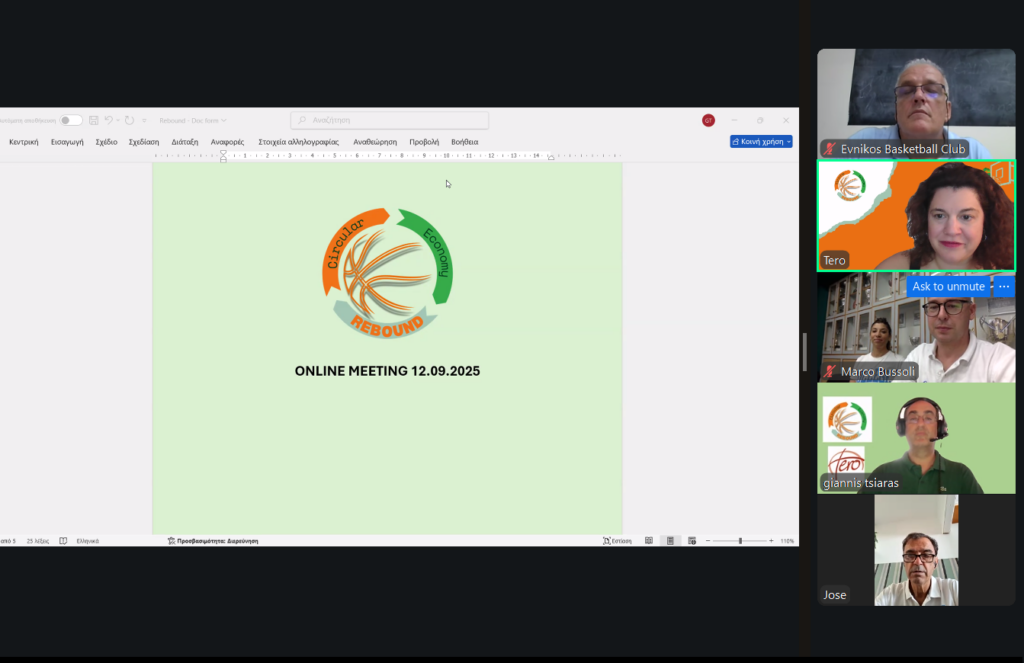Switch to Read Mode view icon
This screenshot has height=663, width=1024.
coord(649,540)
